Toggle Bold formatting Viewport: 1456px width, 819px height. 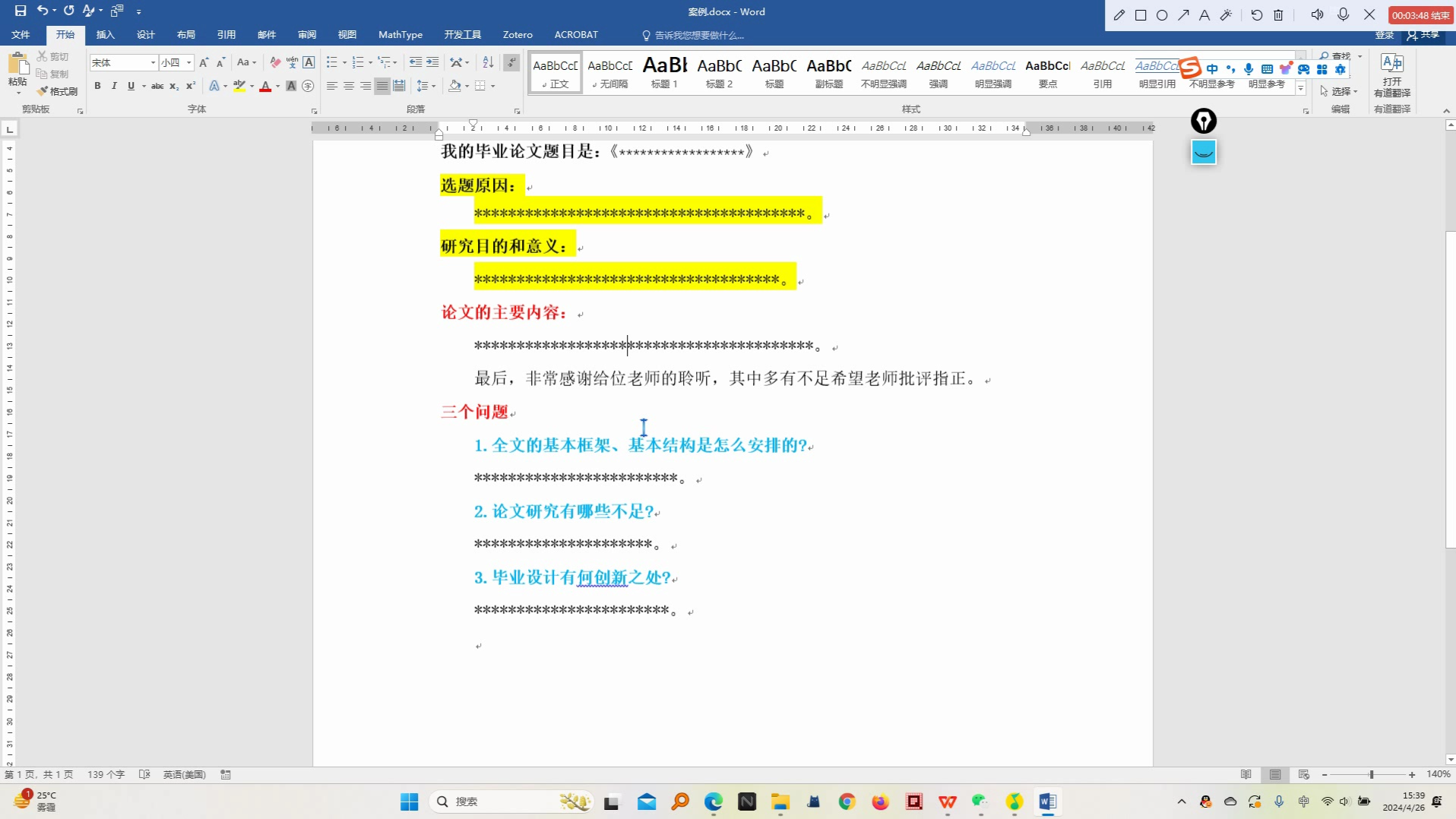tap(97, 86)
